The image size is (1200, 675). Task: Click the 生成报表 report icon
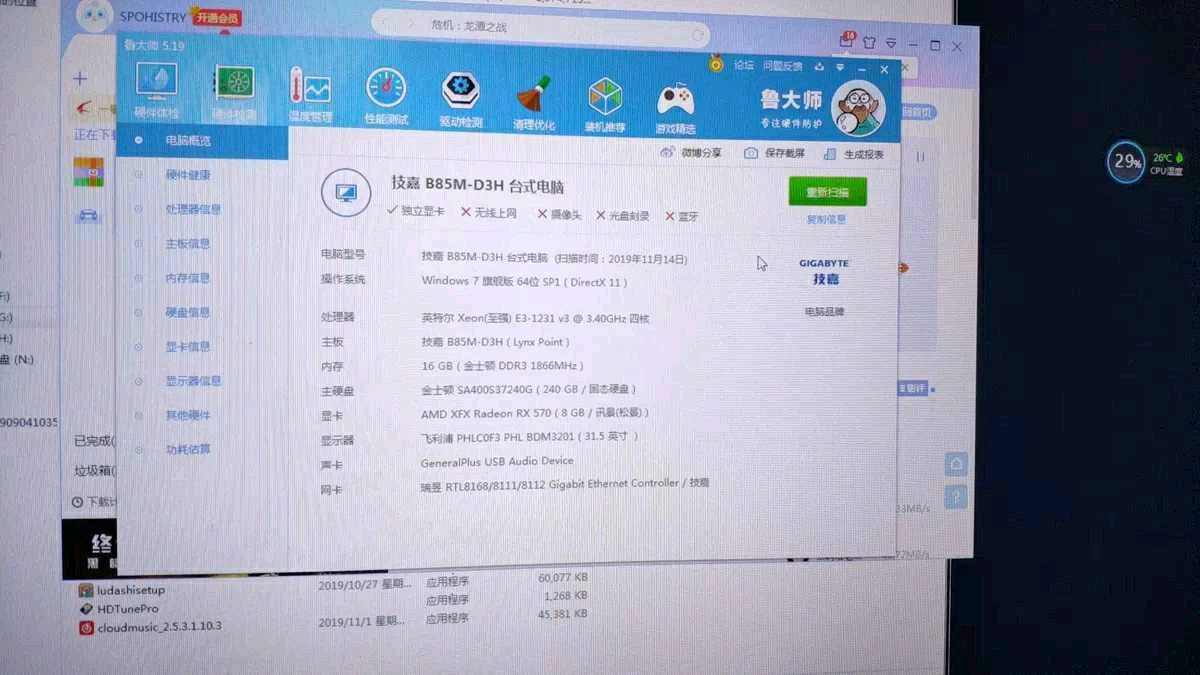(829, 154)
